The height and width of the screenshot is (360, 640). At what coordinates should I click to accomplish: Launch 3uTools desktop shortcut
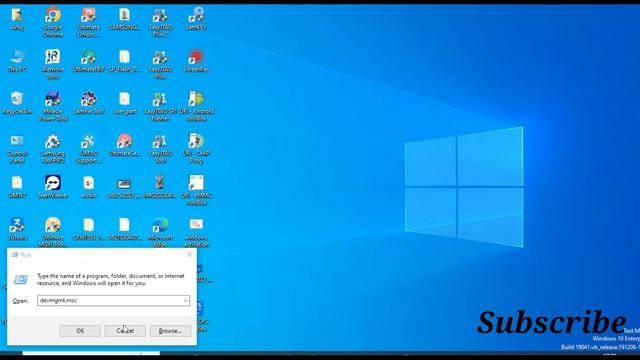17,229
